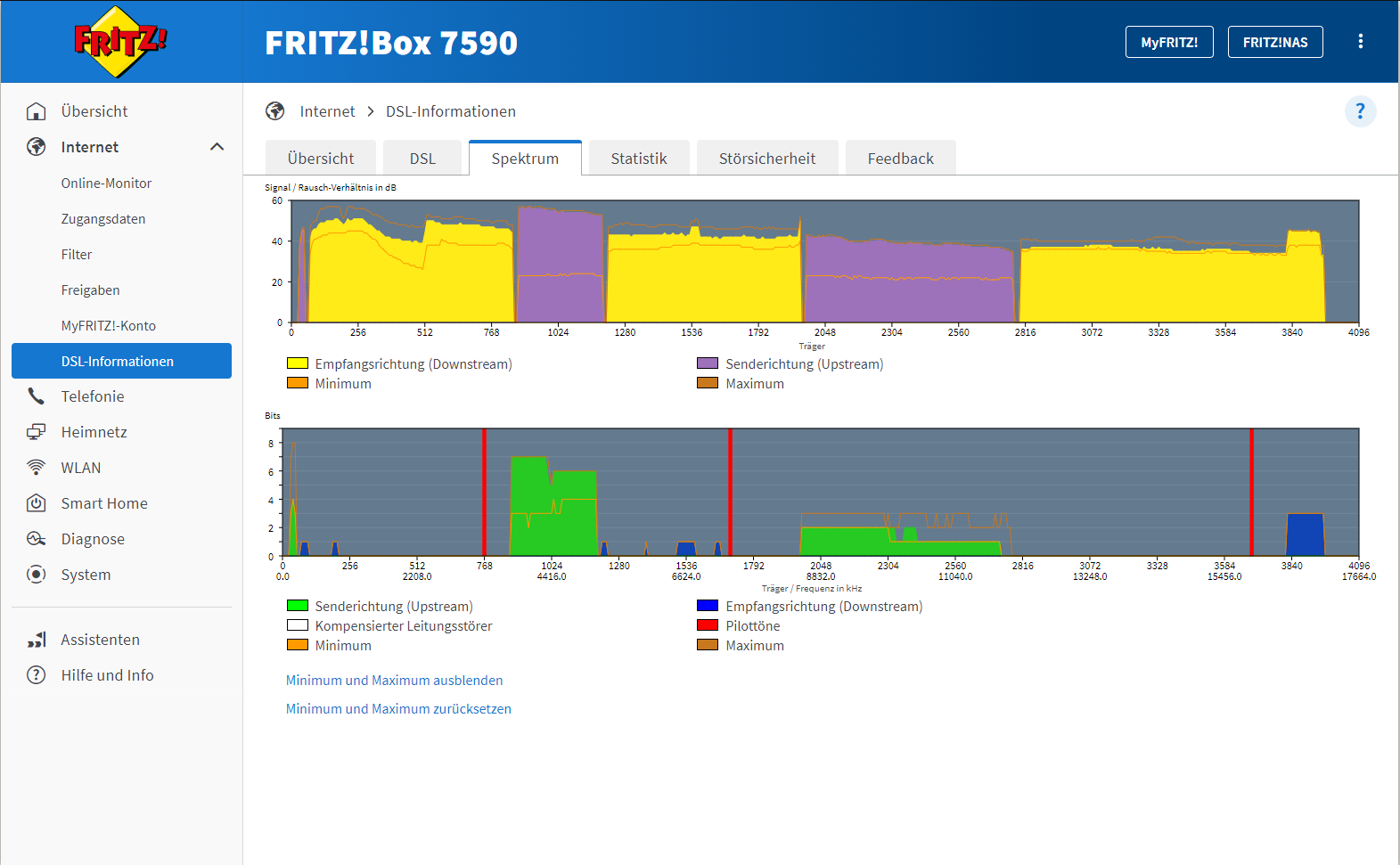Click the blue Empfangsrichtung (Downstream) swatch

pyautogui.click(x=708, y=606)
